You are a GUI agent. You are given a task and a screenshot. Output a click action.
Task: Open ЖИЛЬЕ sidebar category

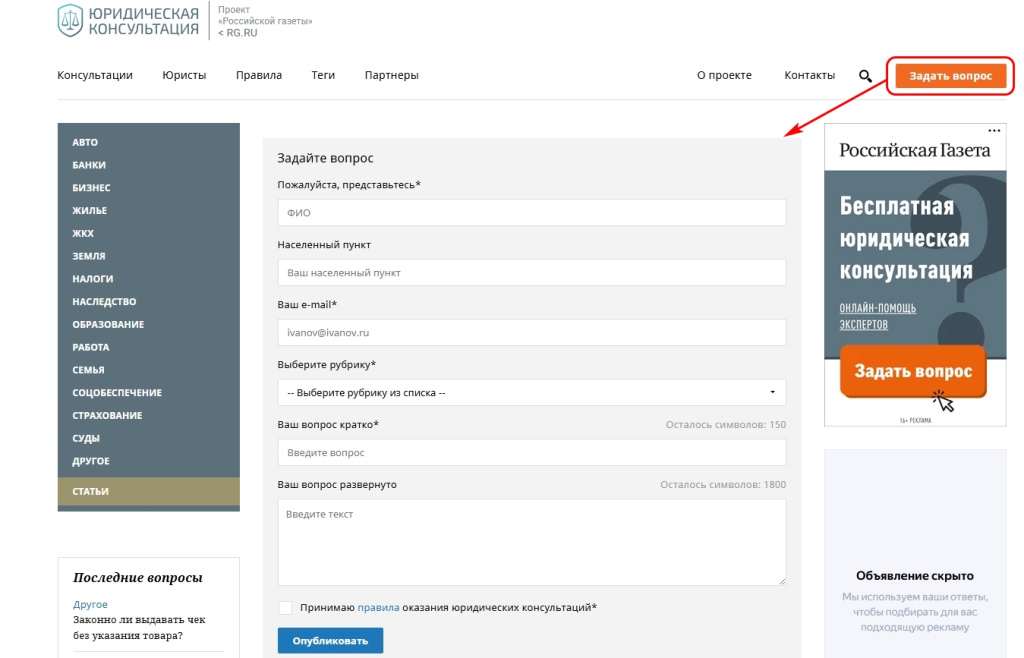(89, 210)
